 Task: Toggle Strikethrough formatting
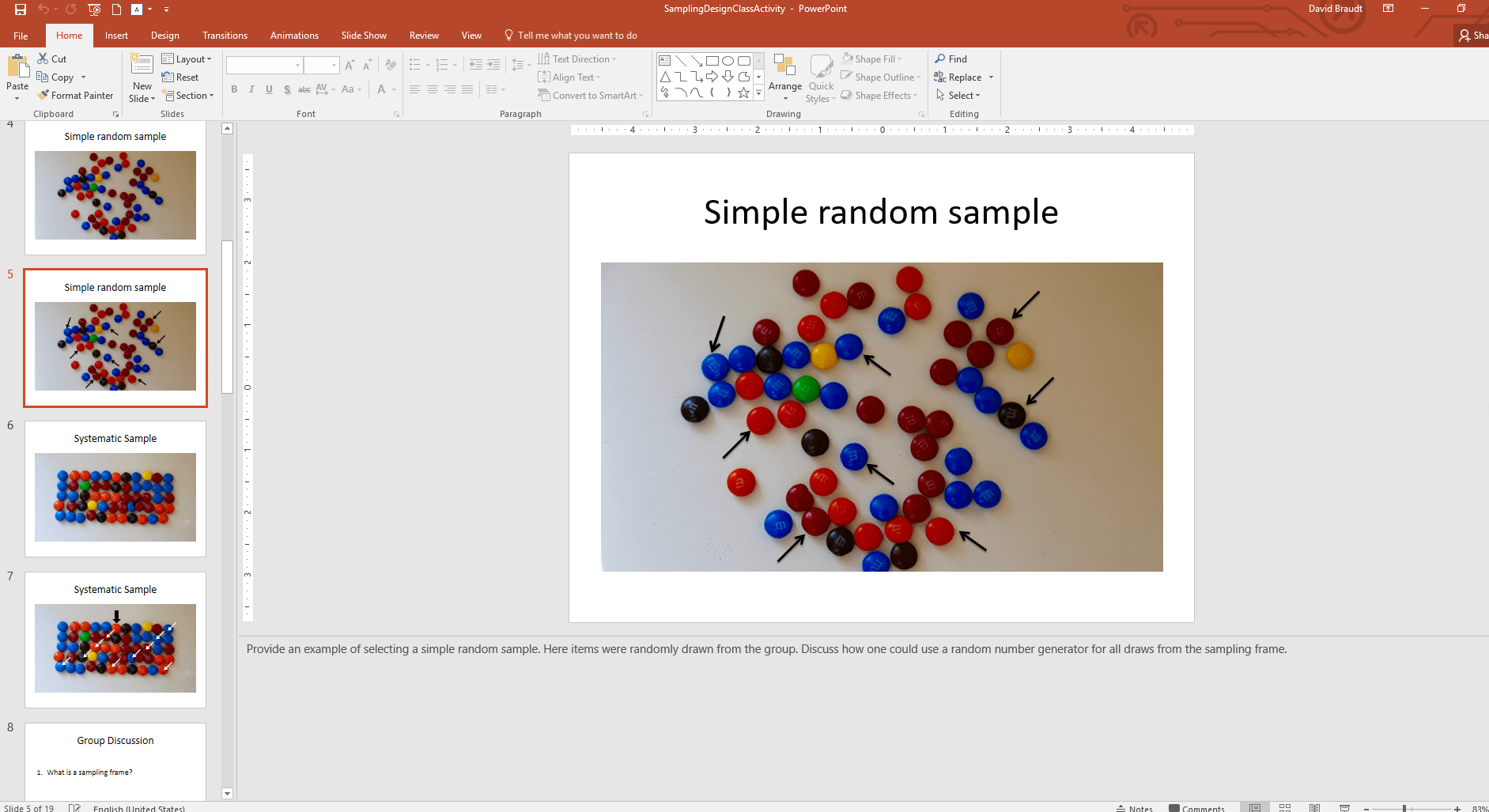[x=304, y=89]
